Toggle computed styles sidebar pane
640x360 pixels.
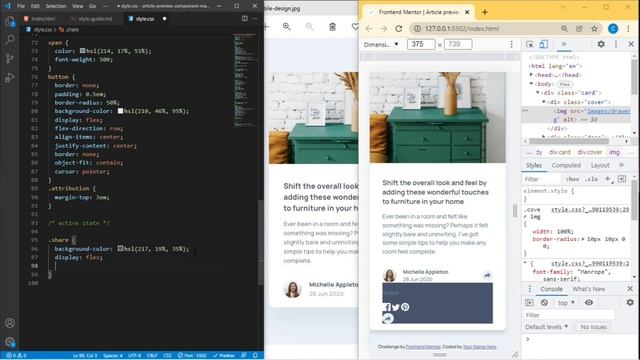pyautogui.click(x=622, y=179)
